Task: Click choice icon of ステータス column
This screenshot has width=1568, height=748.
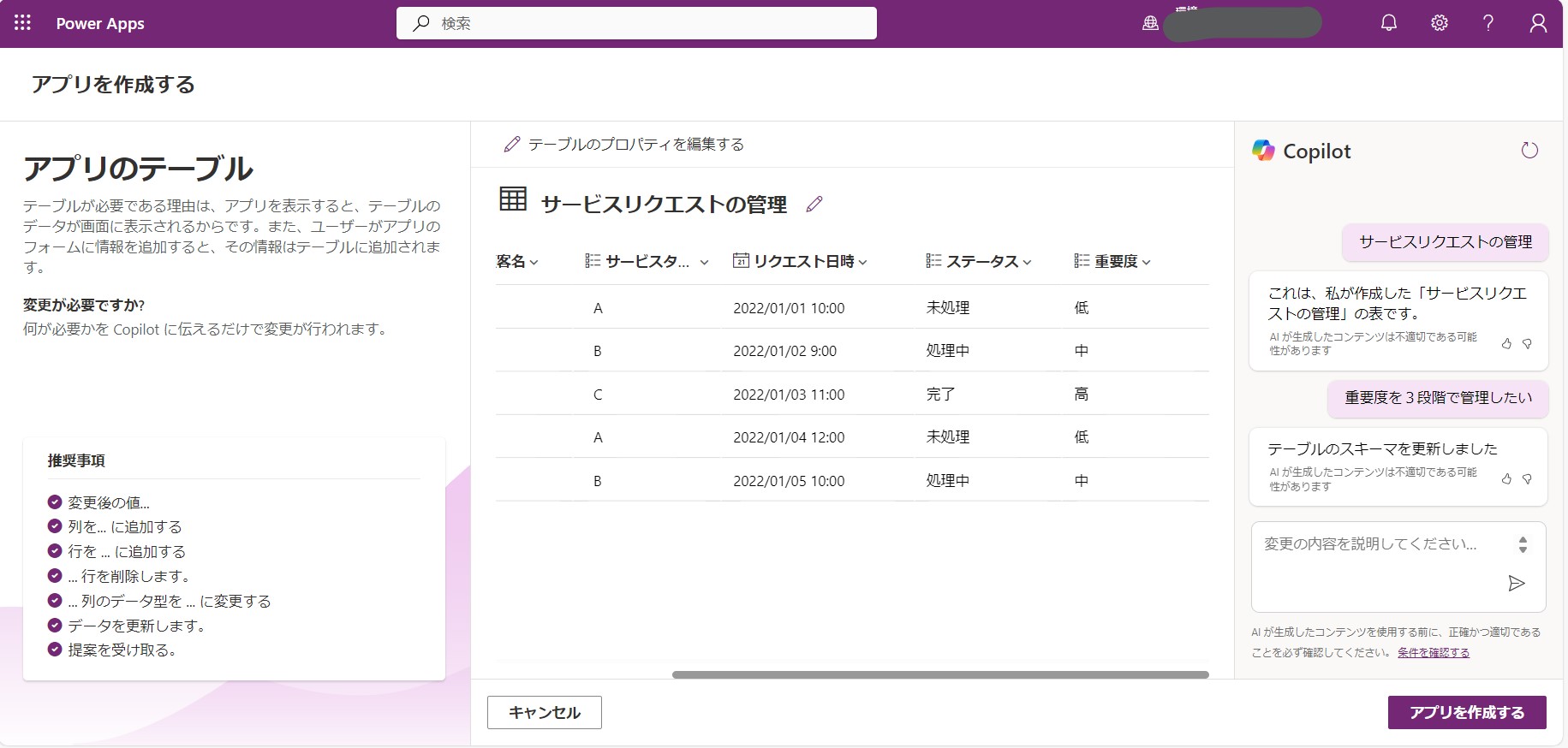Action: pyautogui.click(x=934, y=261)
